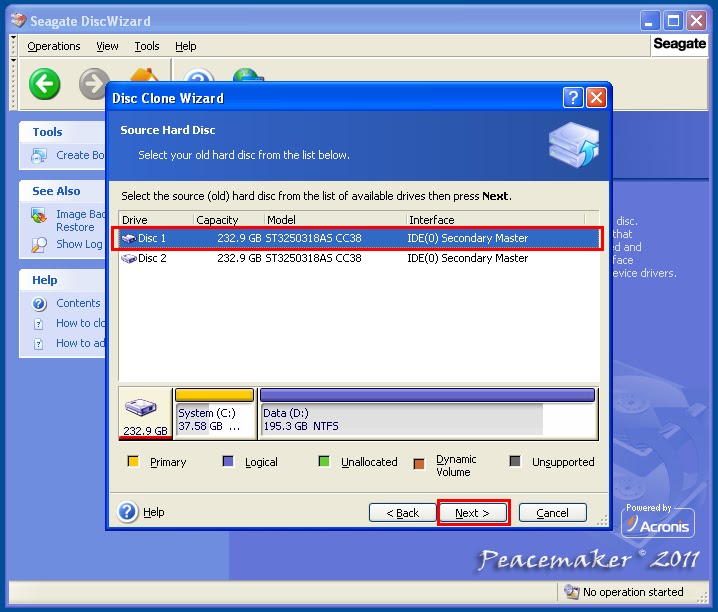Click the Disc 2 drive icon in list
This screenshot has width=718, height=612.
coord(129,259)
